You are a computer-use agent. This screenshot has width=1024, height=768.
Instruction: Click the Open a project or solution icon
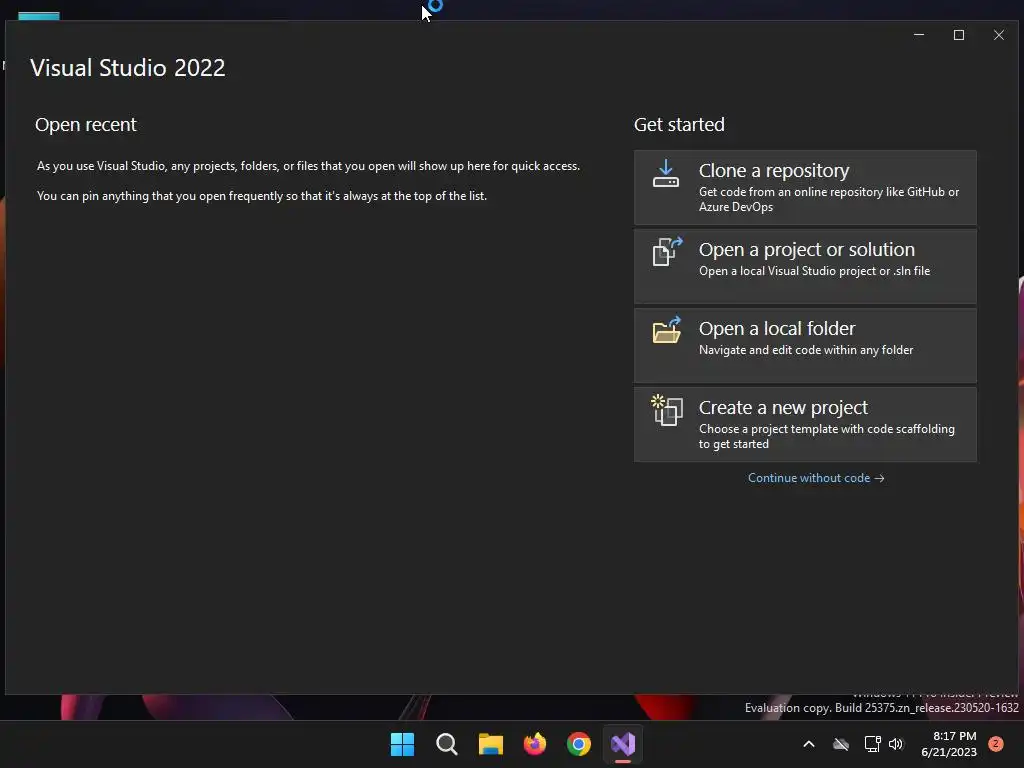pyautogui.click(x=667, y=251)
